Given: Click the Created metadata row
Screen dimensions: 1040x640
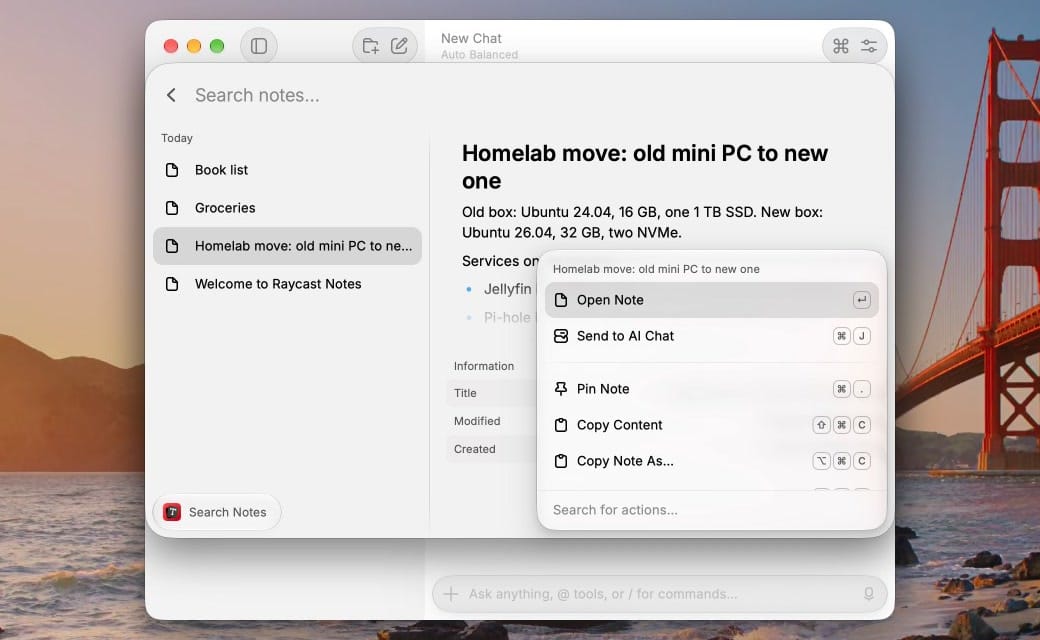Looking at the screenshot, I should pyautogui.click(x=492, y=449).
